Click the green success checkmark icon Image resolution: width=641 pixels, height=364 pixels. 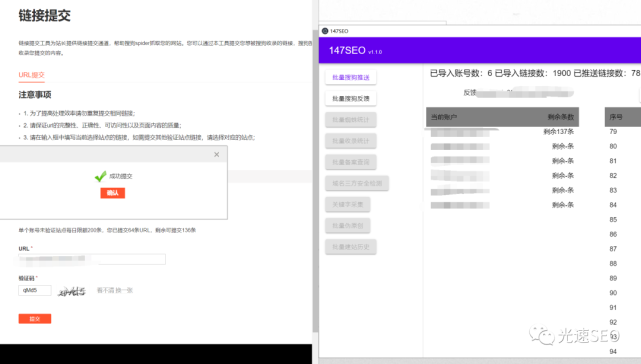click(x=101, y=176)
